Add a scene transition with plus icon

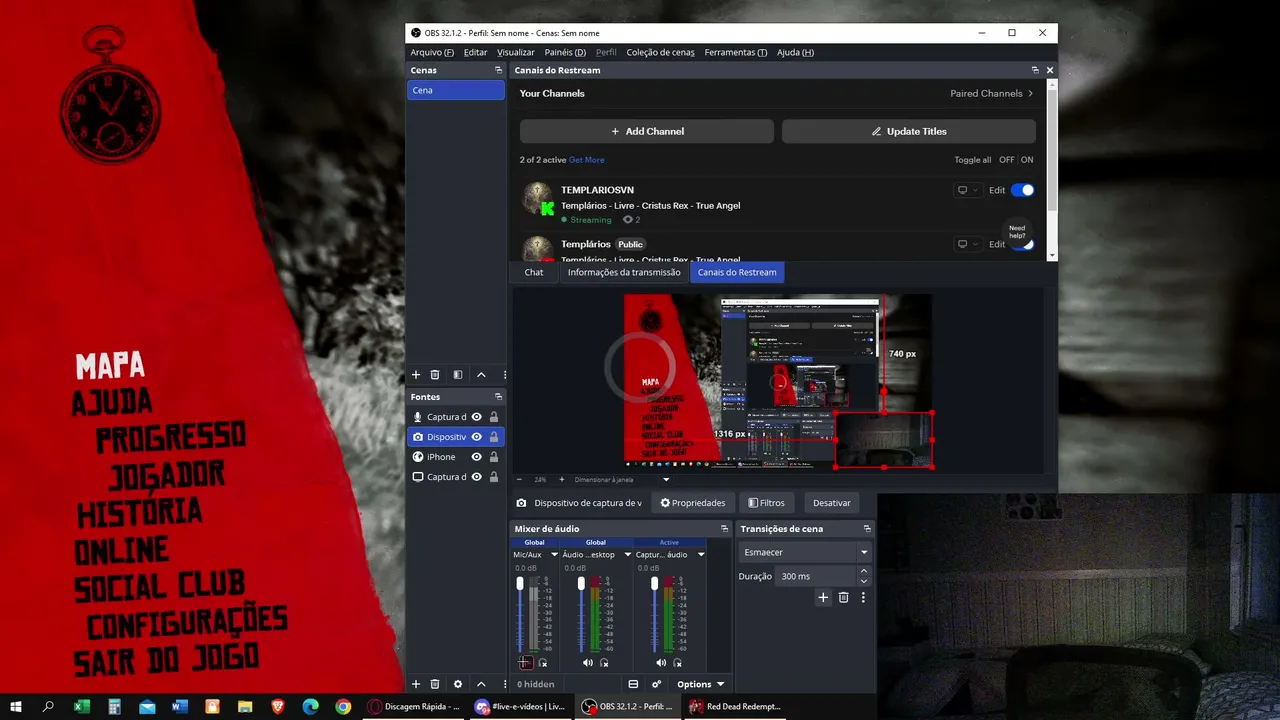point(823,598)
